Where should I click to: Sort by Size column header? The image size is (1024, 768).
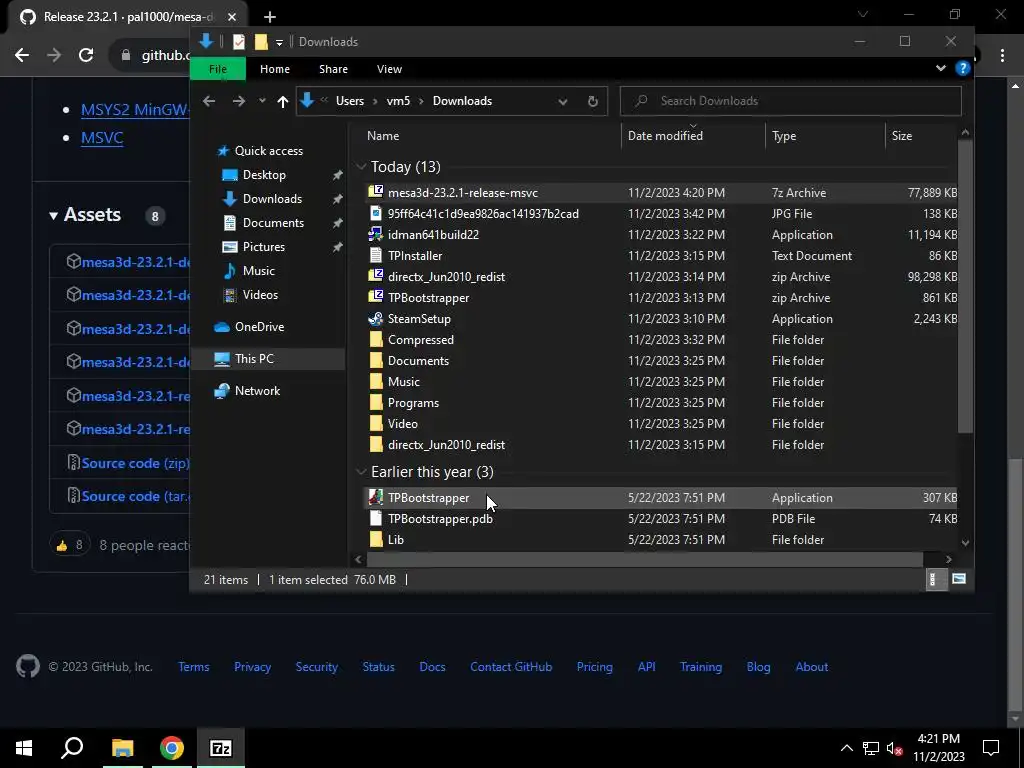click(x=901, y=136)
